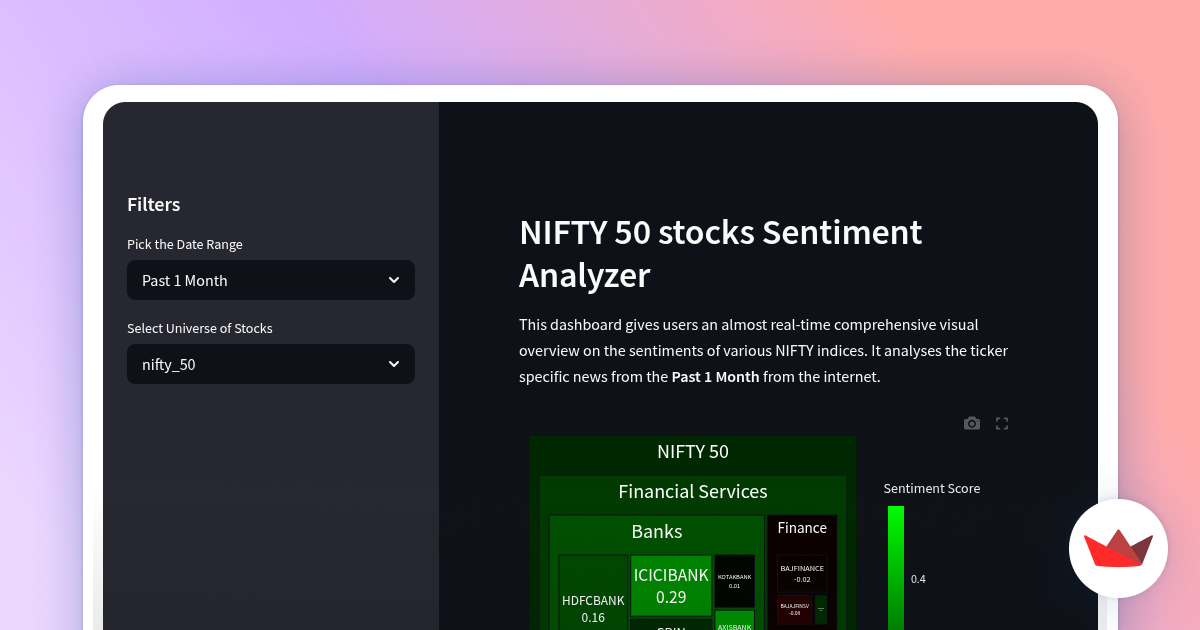The height and width of the screenshot is (630, 1200).
Task: Drill into the Banks sector header
Action: 656,531
